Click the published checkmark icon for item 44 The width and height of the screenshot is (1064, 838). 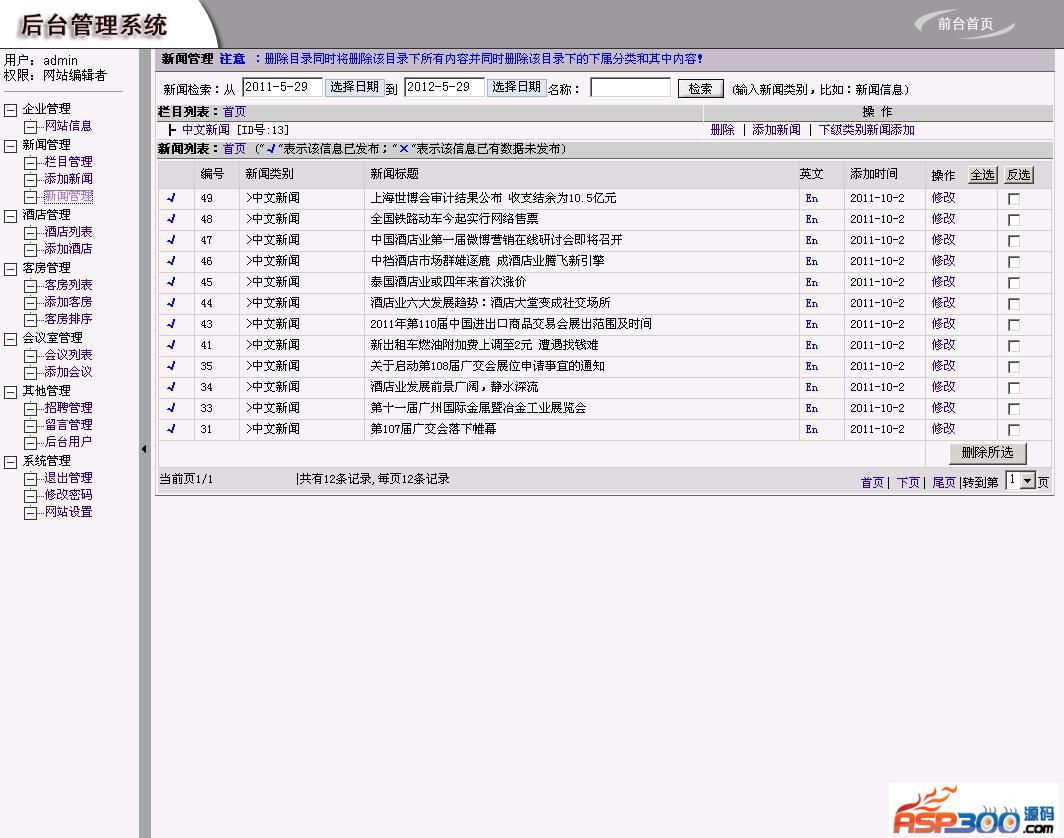click(171, 303)
